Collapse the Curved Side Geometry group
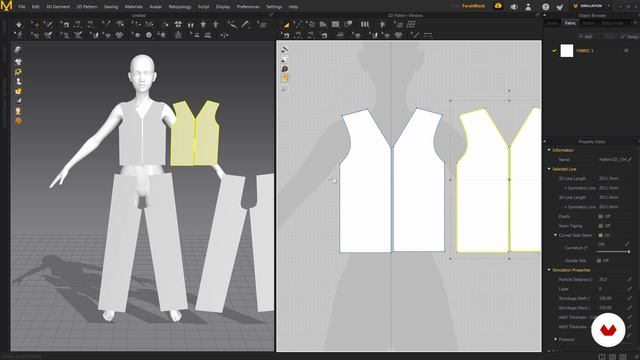Image resolution: width=640 pixels, height=360 pixels. tap(555, 235)
